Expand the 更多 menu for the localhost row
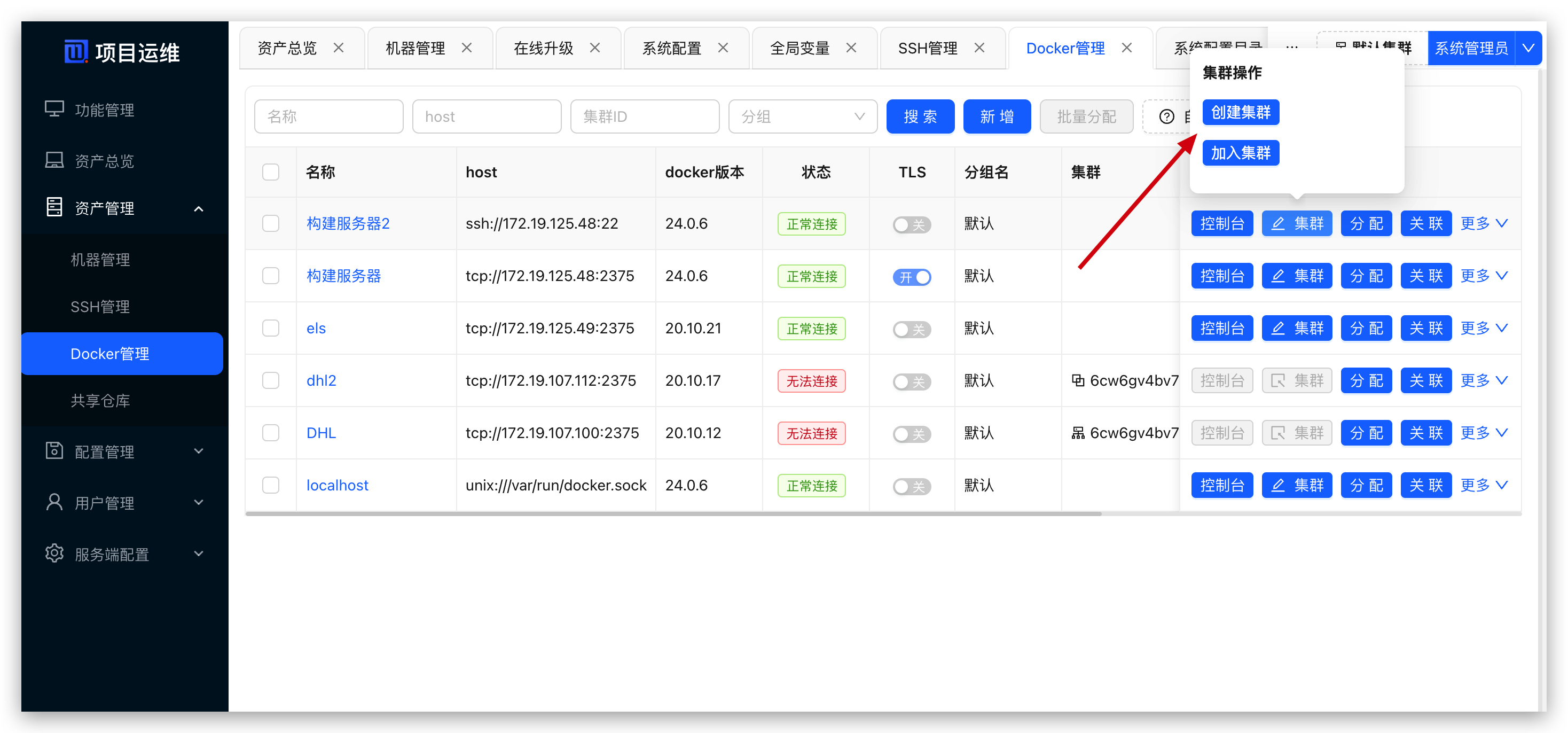 point(1484,485)
